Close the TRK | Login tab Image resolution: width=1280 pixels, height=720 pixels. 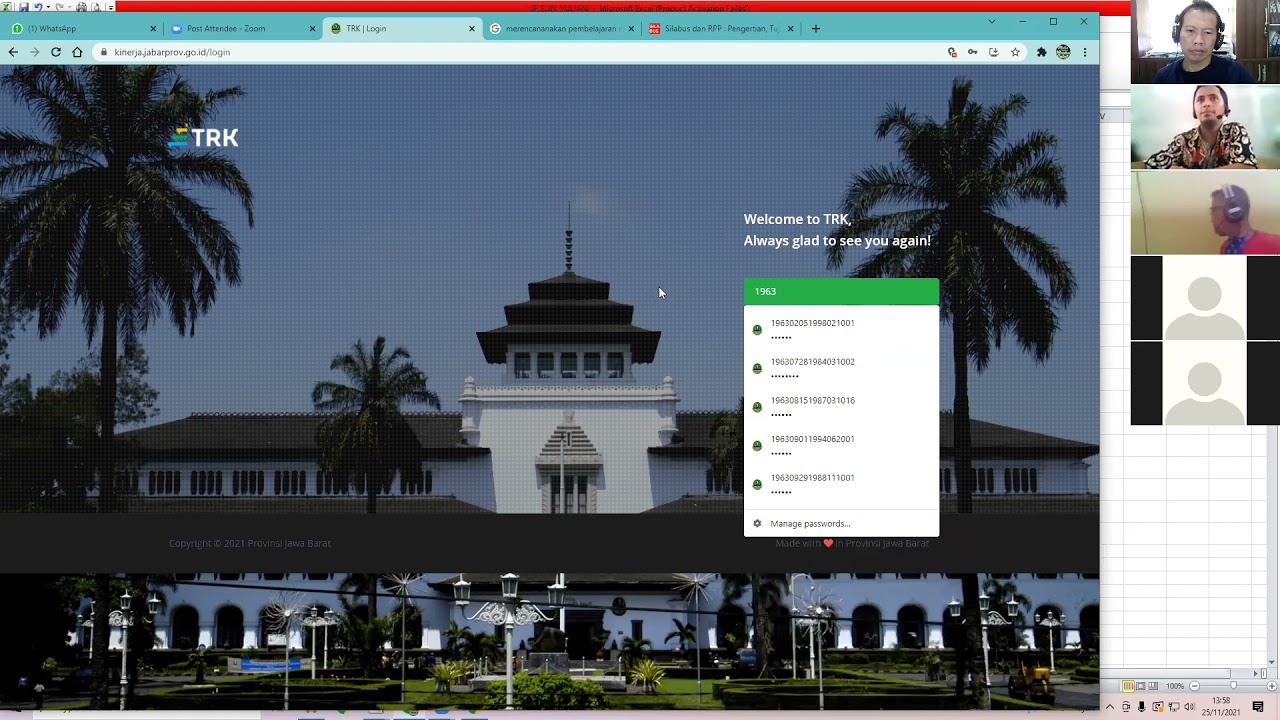(472, 29)
